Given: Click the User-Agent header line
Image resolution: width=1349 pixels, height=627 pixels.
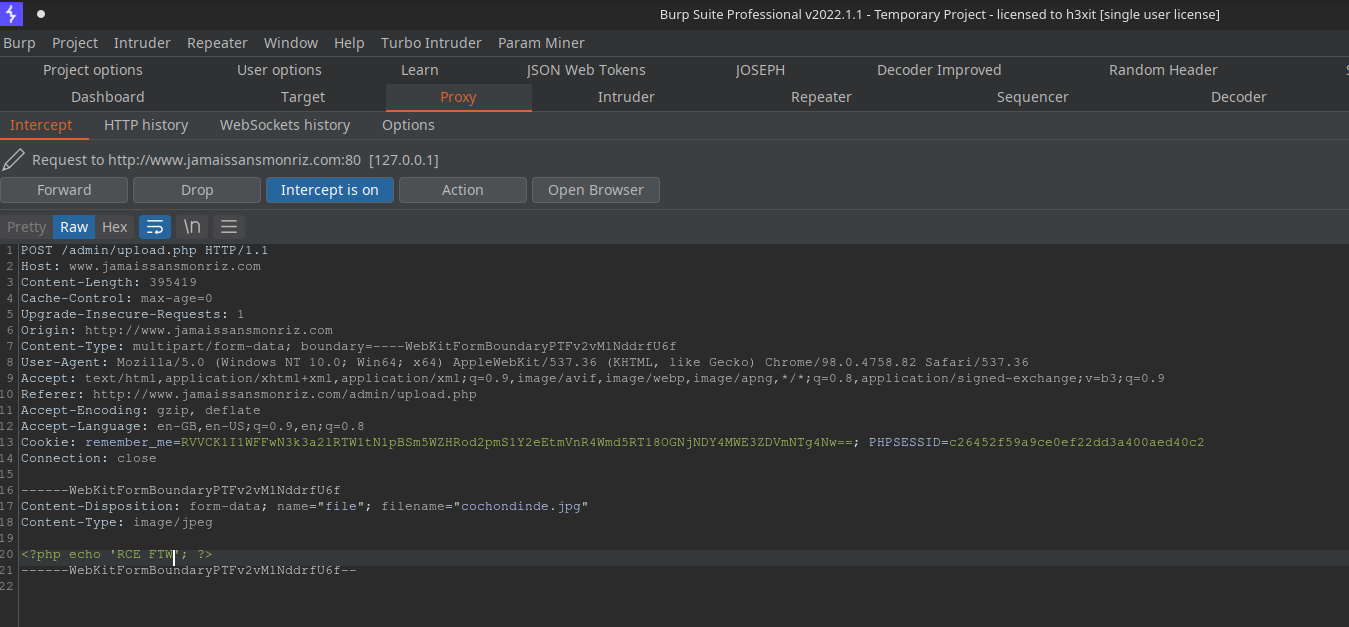Looking at the screenshot, I should pos(525,362).
